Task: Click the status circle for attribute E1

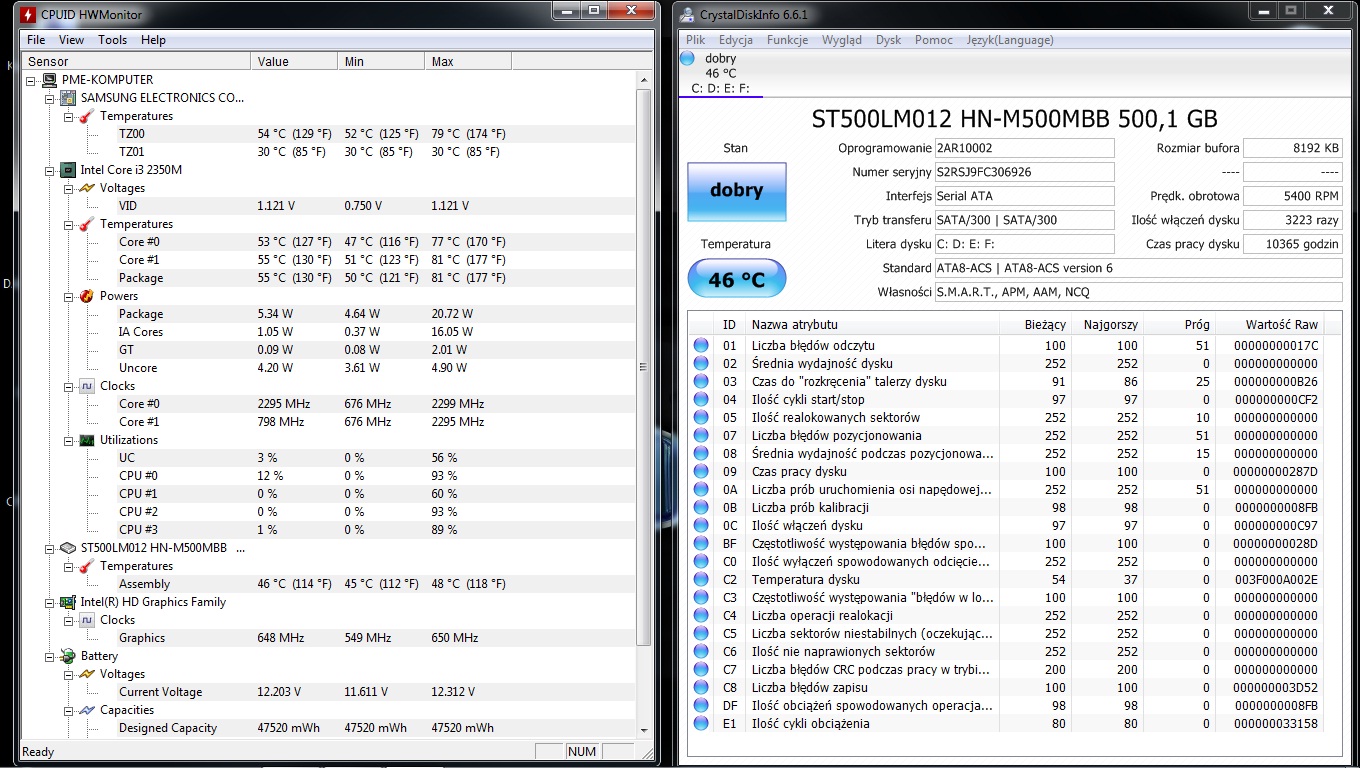Action: point(701,723)
